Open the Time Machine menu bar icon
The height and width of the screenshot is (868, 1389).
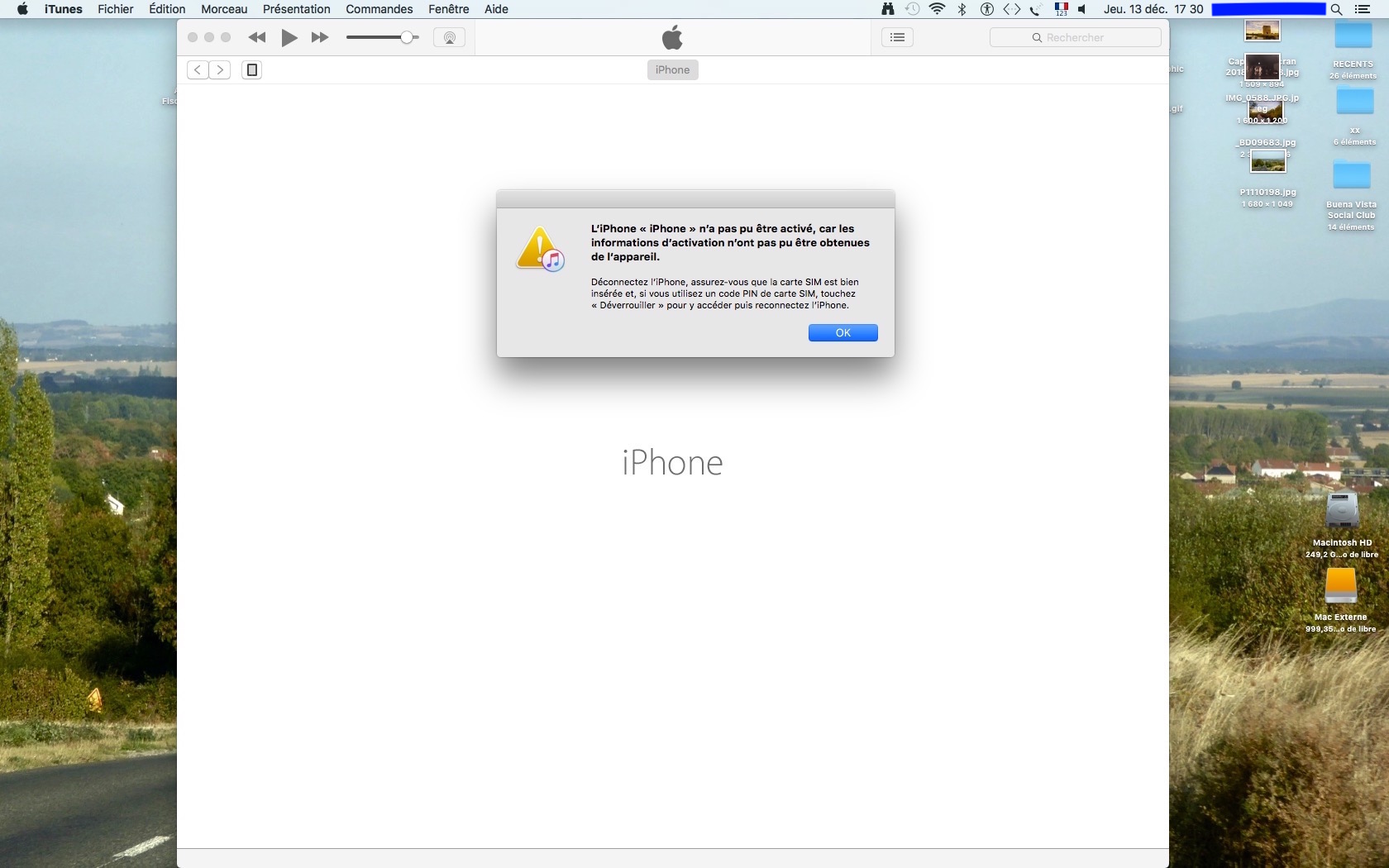click(x=912, y=9)
